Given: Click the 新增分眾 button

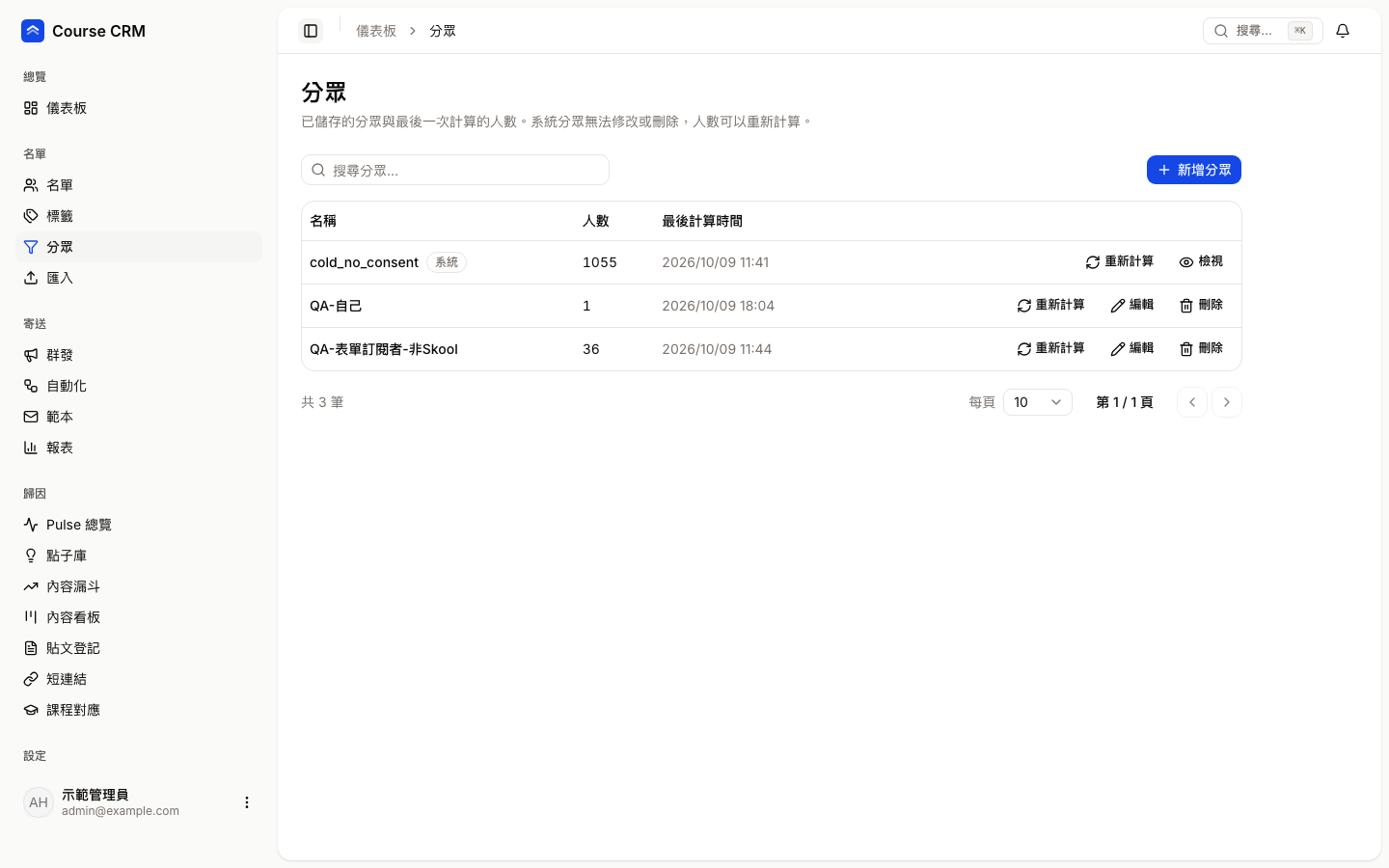Looking at the screenshot, I should (x=1193, y=170).
